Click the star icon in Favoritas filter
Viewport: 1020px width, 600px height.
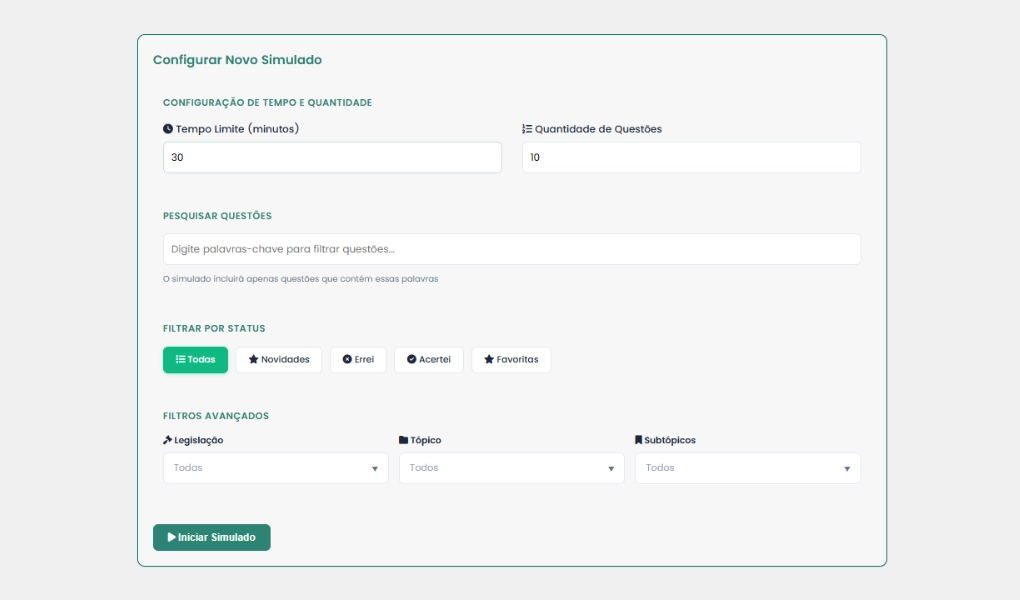click(488, 360)
